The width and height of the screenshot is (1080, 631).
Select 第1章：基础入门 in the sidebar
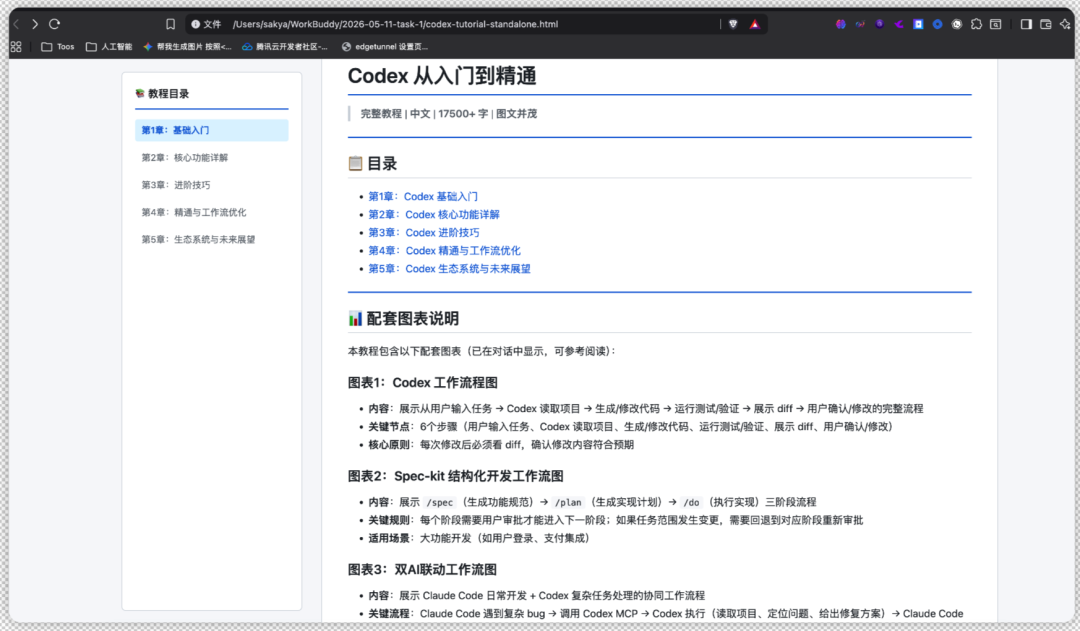[211, 130]
